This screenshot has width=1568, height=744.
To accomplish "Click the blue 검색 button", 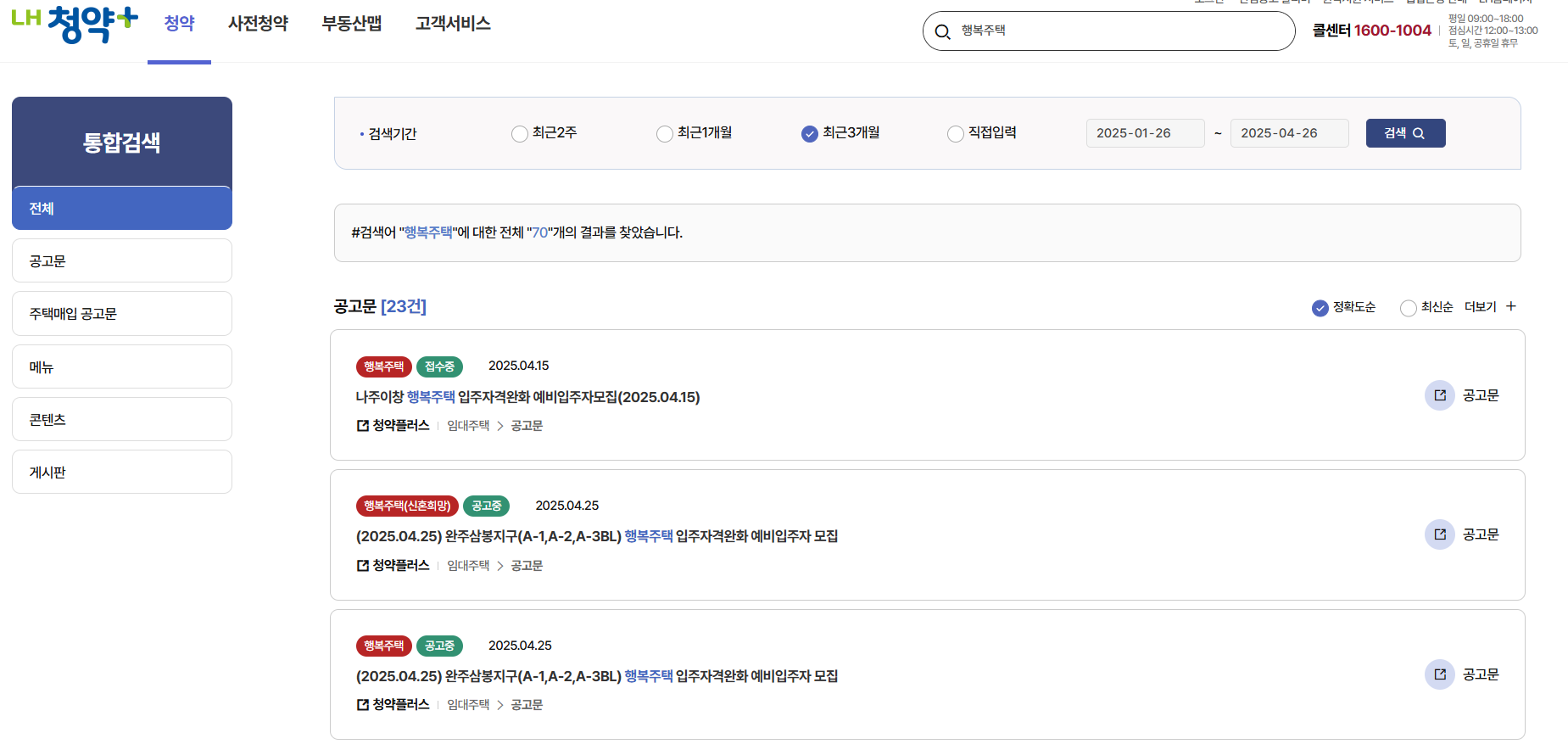I will point(1405,133).
